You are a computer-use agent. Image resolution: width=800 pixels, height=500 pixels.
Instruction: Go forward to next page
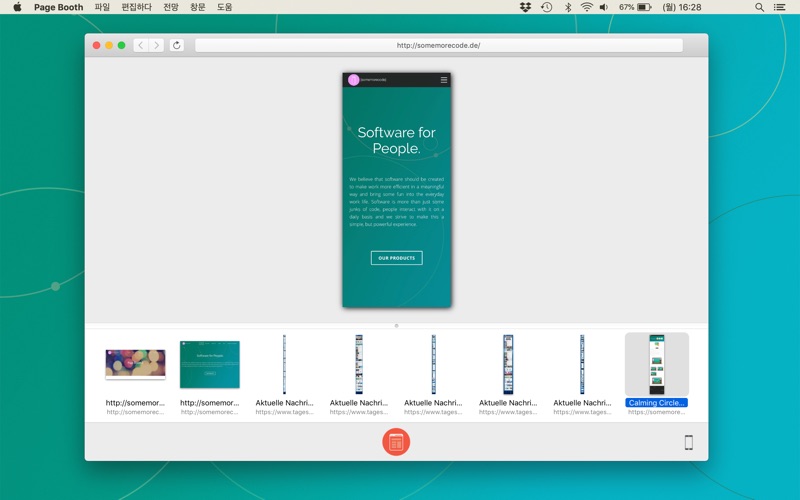tap(156, 45)
